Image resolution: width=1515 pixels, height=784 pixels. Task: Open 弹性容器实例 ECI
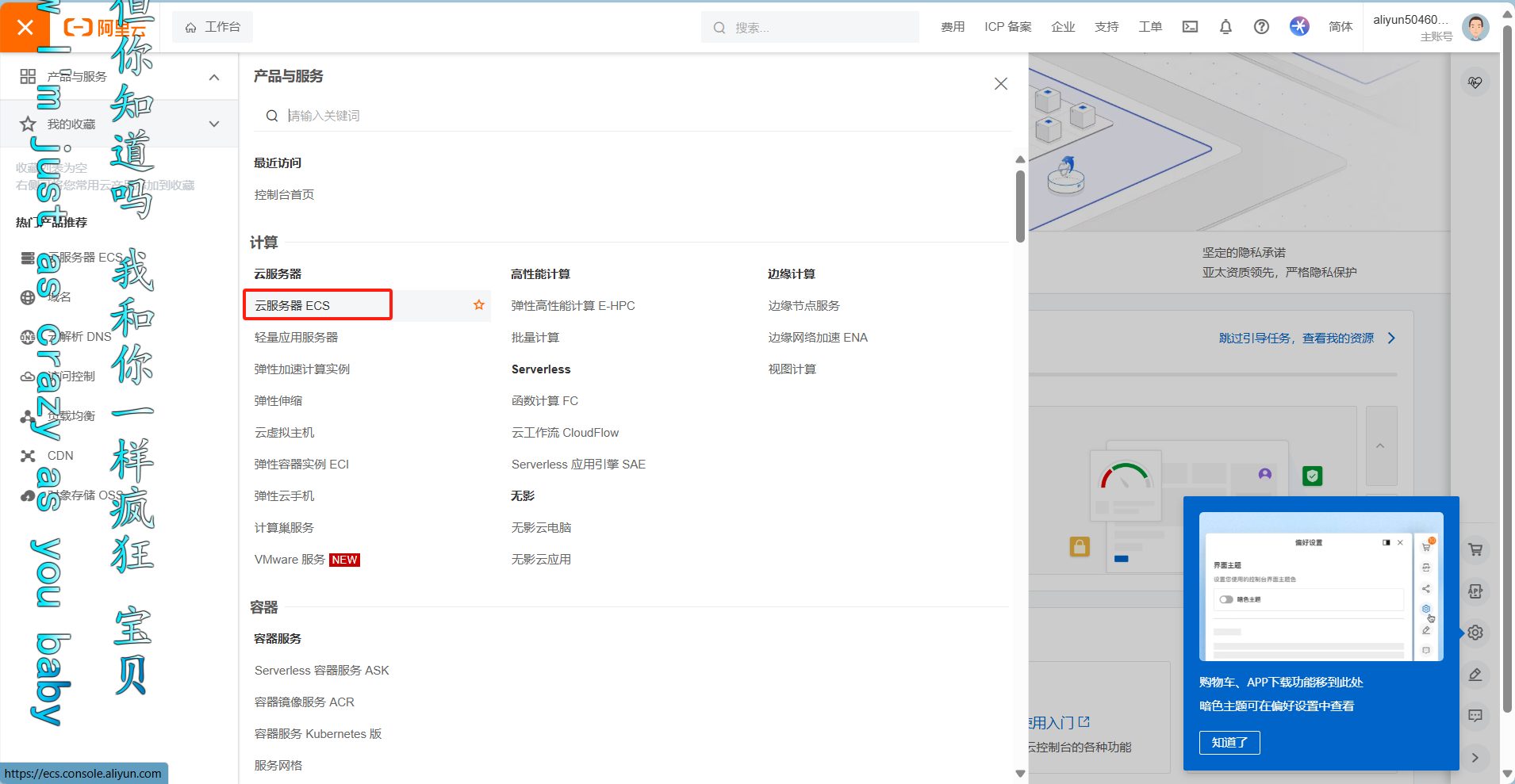(301, 465)
